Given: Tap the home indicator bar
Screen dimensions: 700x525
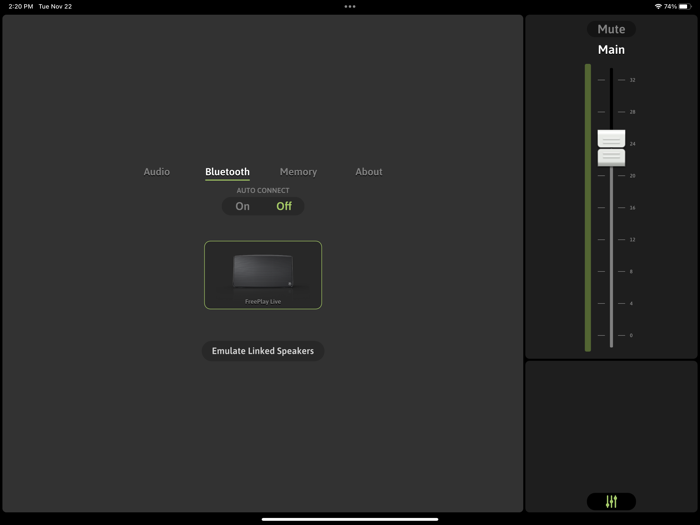Looking at the screenshot, I should (350, 519).
